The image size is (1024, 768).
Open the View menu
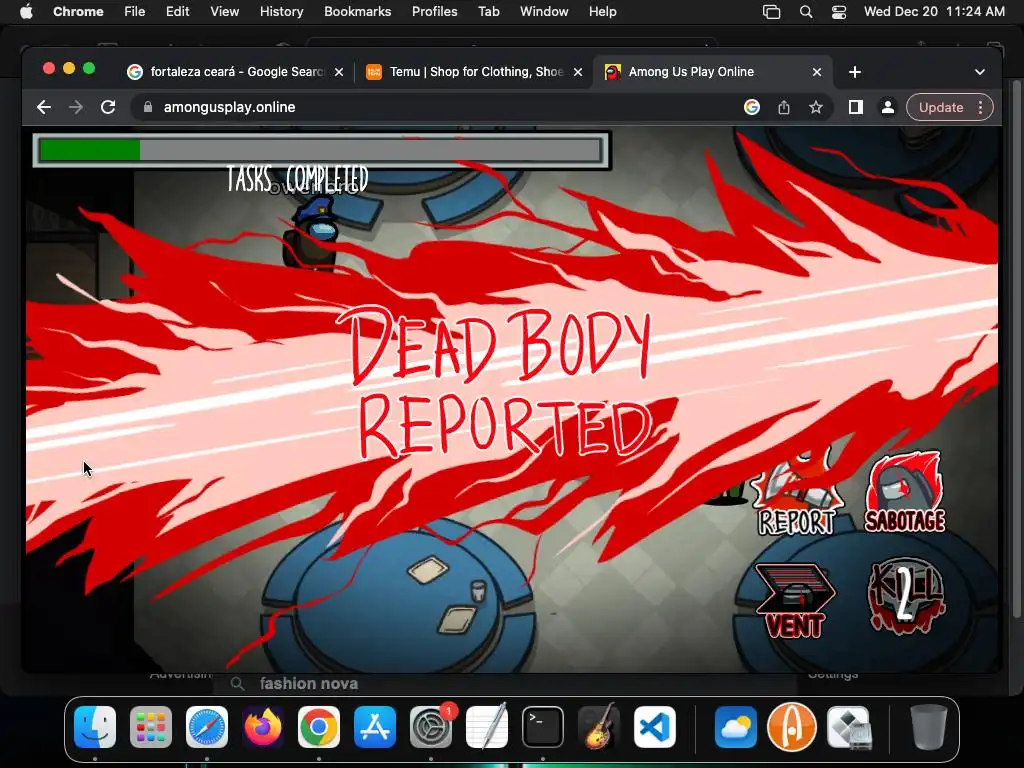click(x=224, y=11)
